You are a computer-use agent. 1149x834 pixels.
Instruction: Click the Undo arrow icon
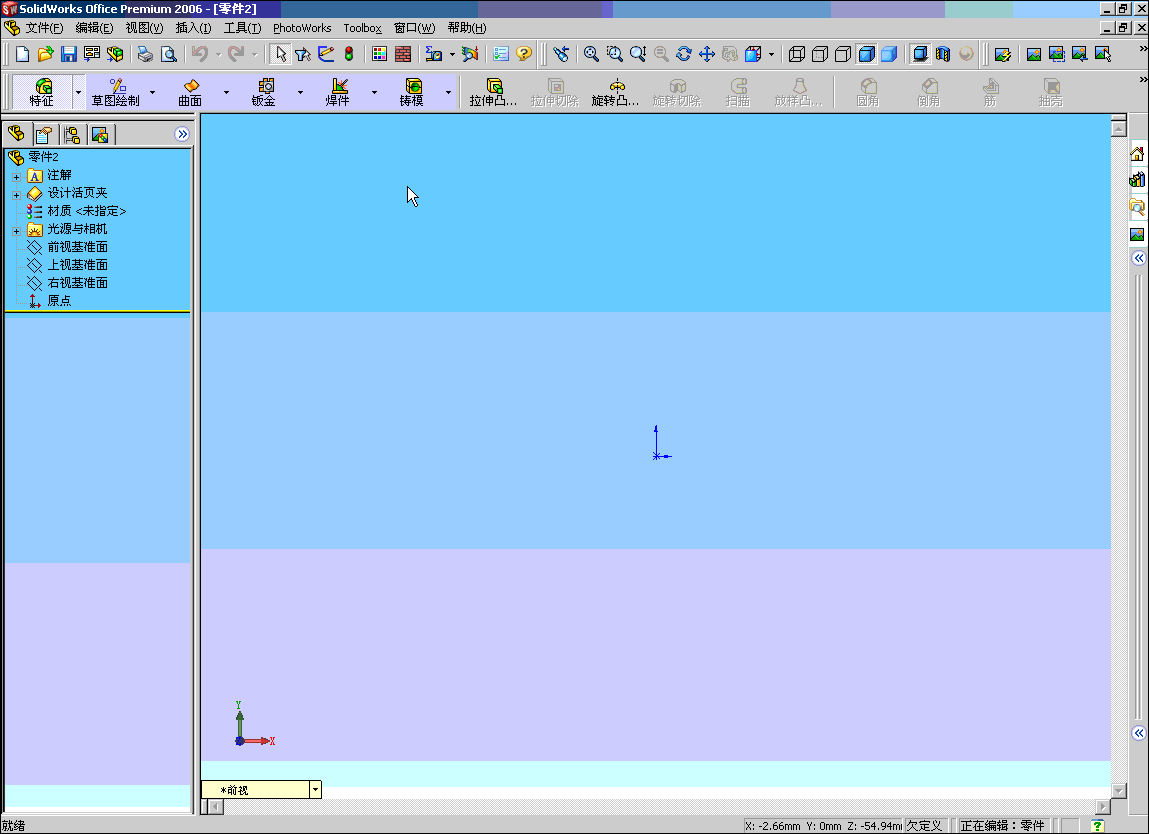pyautogui.click(x=200, y=54)
